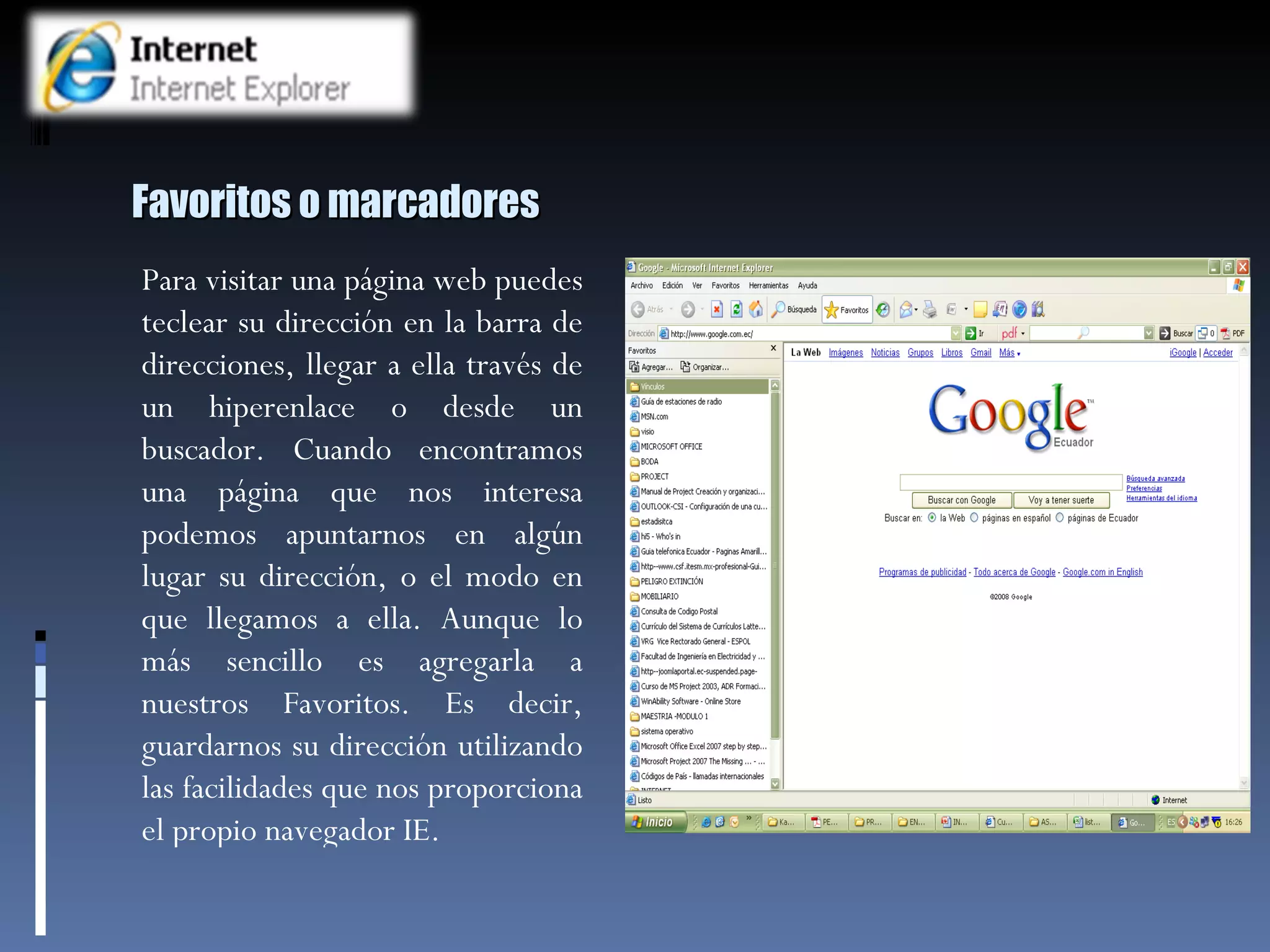Screen dimensions: 1270x952
Task: Click the yellow note toolbar icon
Action: (x=980, y=309)
